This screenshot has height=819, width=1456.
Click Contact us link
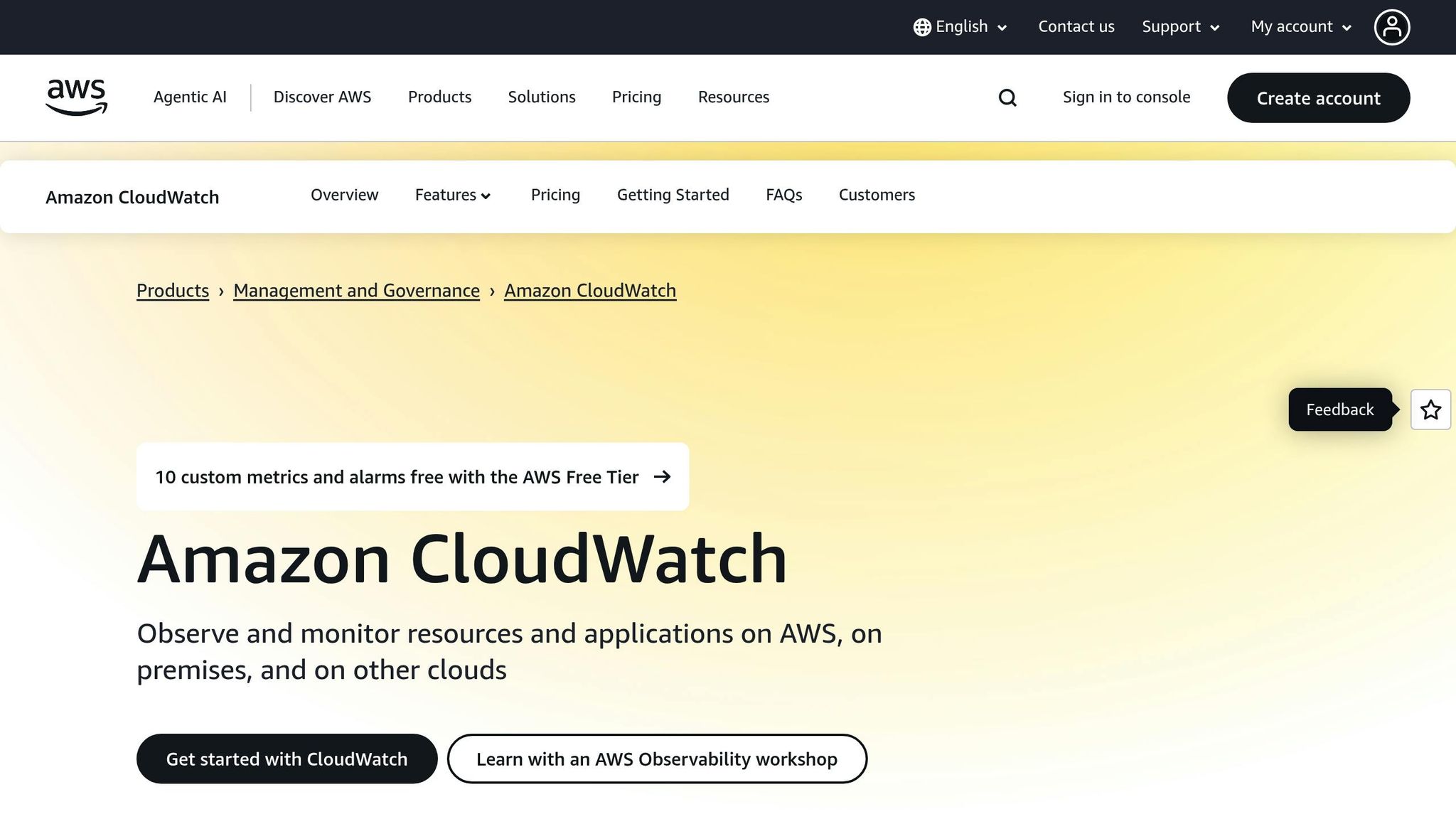point(1076,27)
